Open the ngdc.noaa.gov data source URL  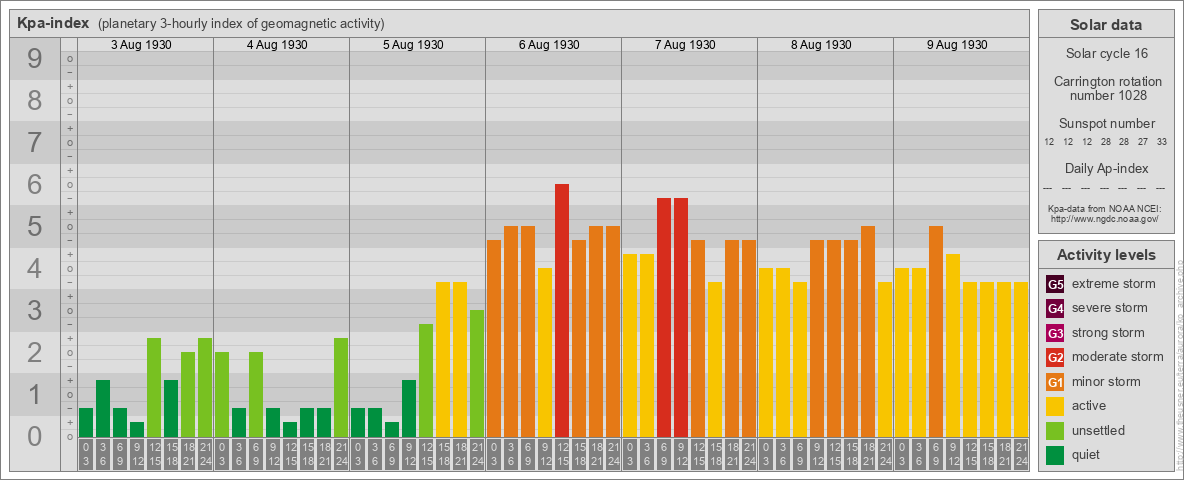click(1104, 218)
